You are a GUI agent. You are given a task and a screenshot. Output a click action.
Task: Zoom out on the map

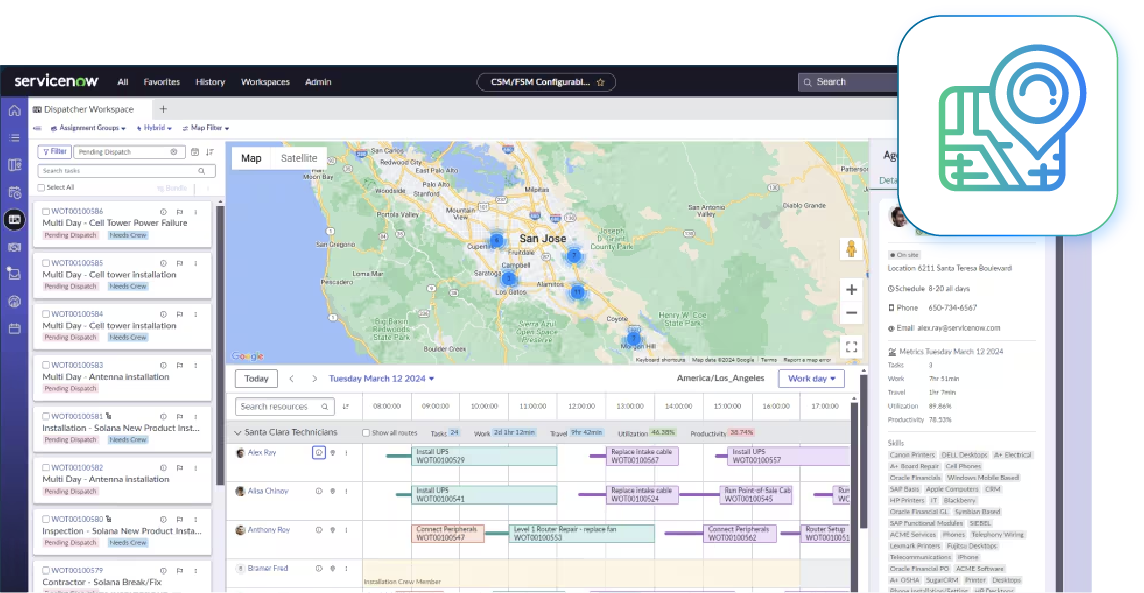(851, 313)
